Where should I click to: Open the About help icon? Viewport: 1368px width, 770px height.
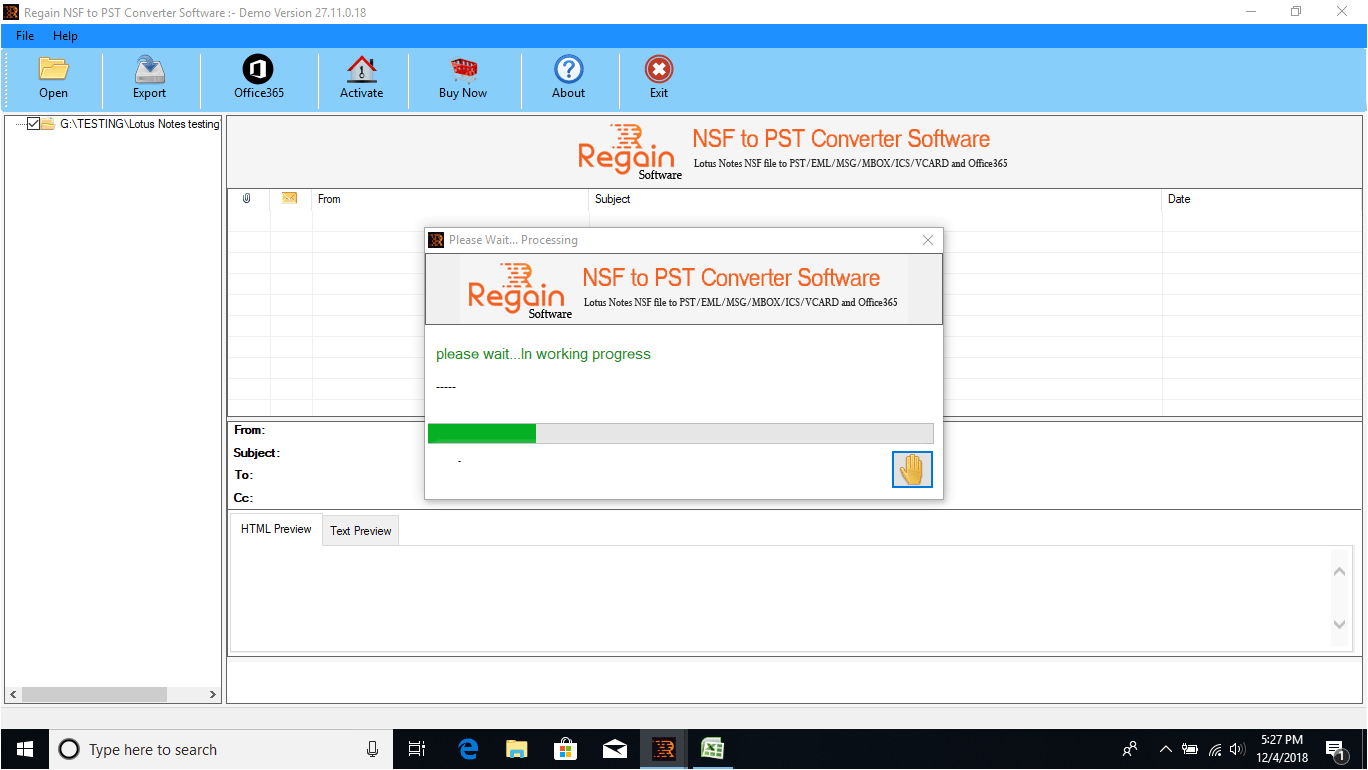568,78
